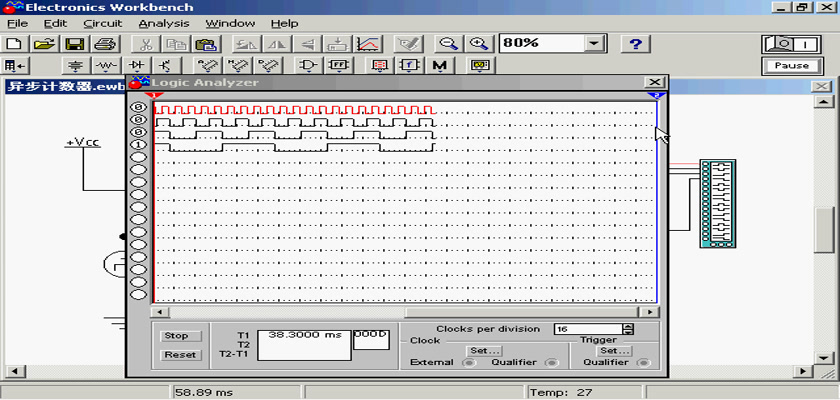Click the Zoom In magnifier icon
The width and height of the screenshot is (840, 400).
479,44
